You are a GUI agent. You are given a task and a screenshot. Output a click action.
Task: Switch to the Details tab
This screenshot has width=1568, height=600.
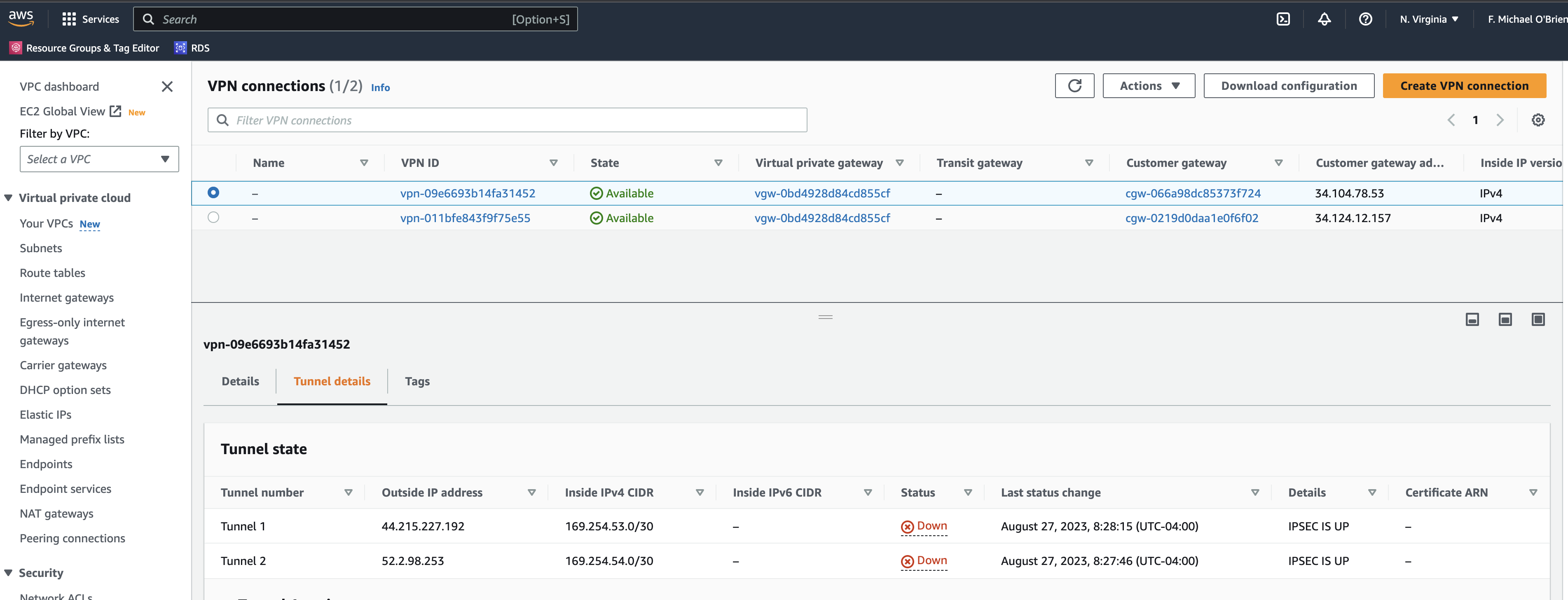click(240, 381)
